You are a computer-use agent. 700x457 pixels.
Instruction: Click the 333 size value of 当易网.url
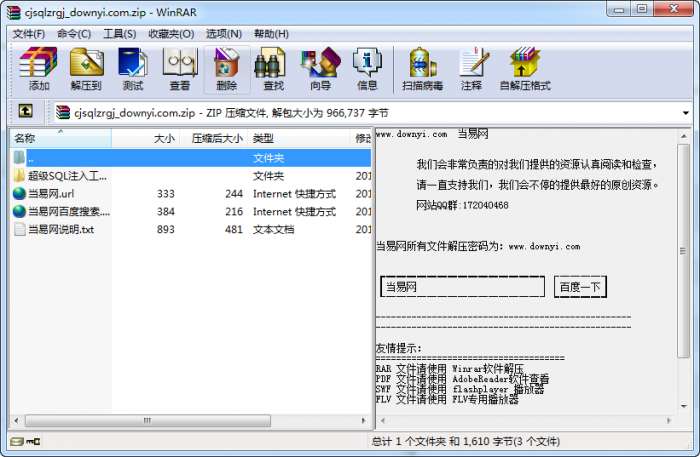click(166, 194)
